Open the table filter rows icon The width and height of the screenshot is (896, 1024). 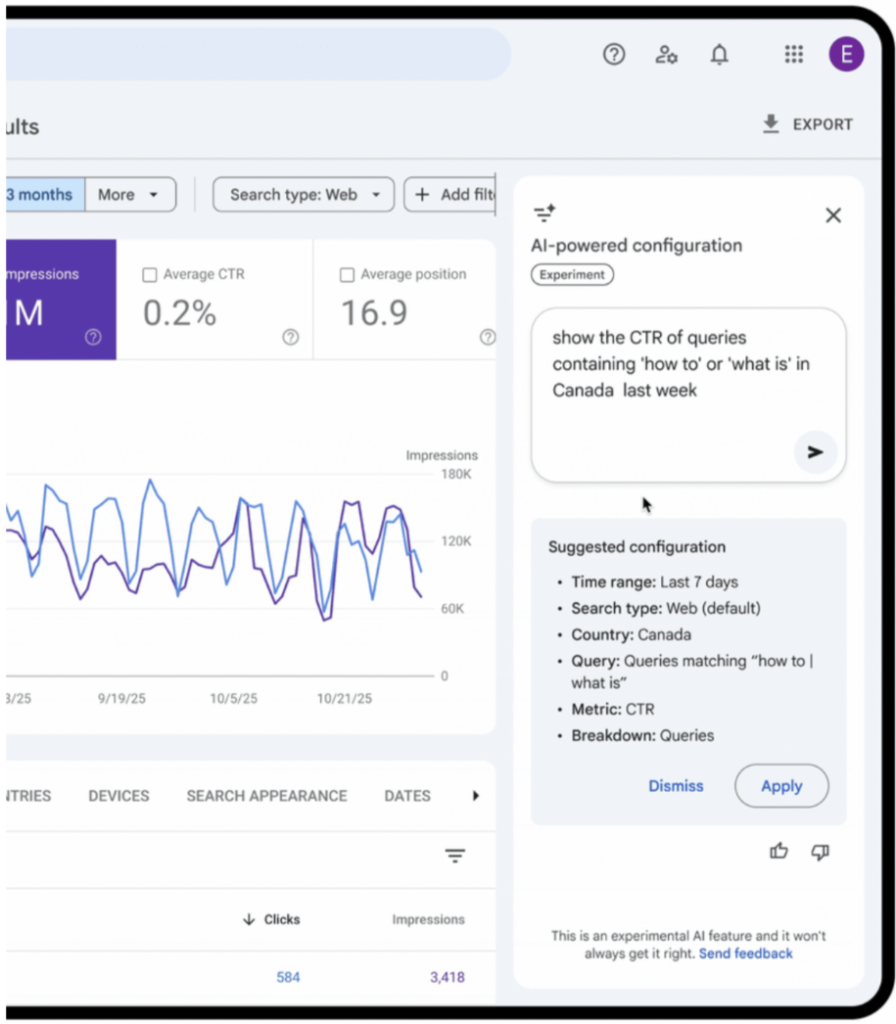[x=455, y=856]
